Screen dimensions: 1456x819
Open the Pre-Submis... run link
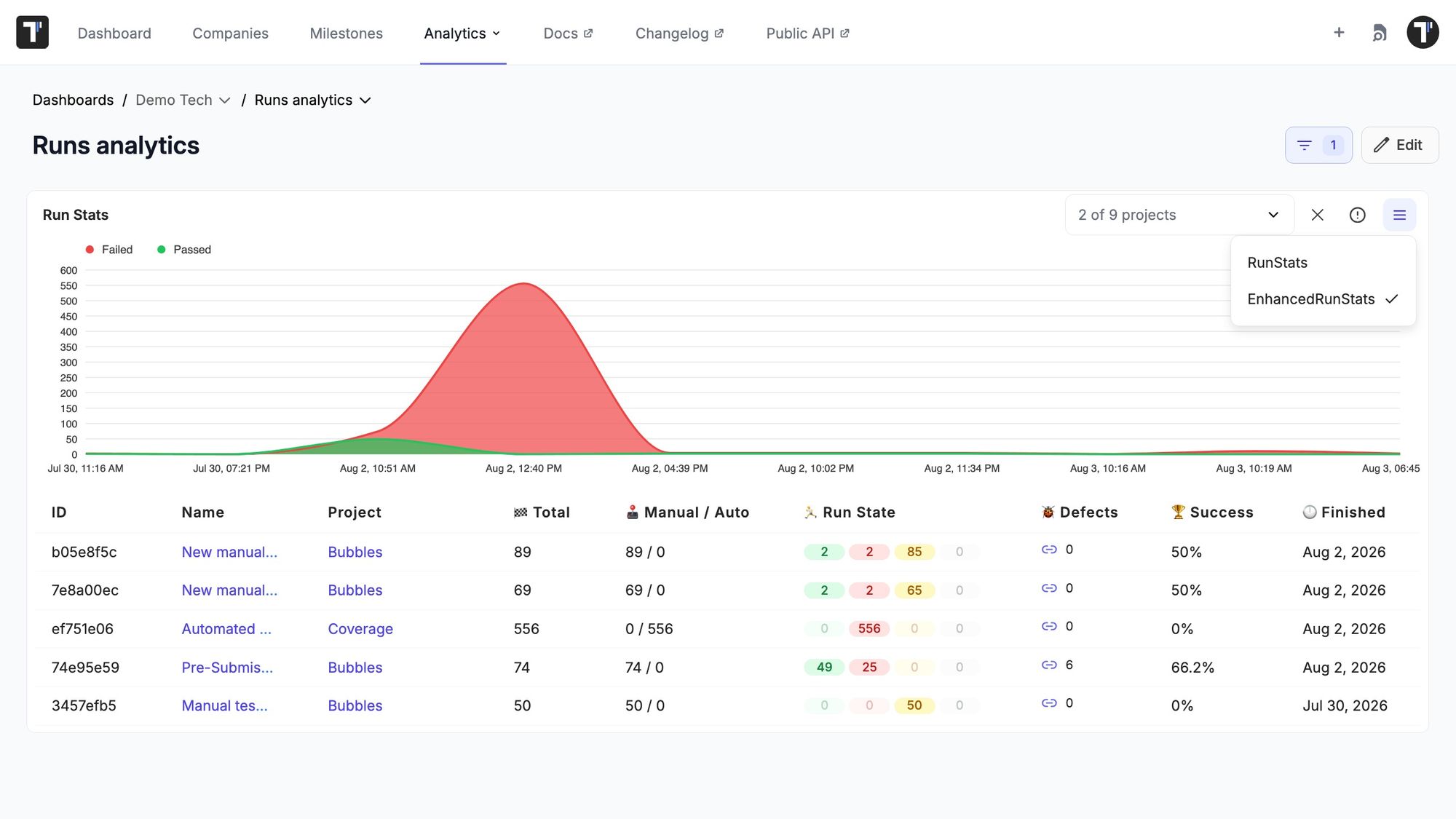click(227, 668)
